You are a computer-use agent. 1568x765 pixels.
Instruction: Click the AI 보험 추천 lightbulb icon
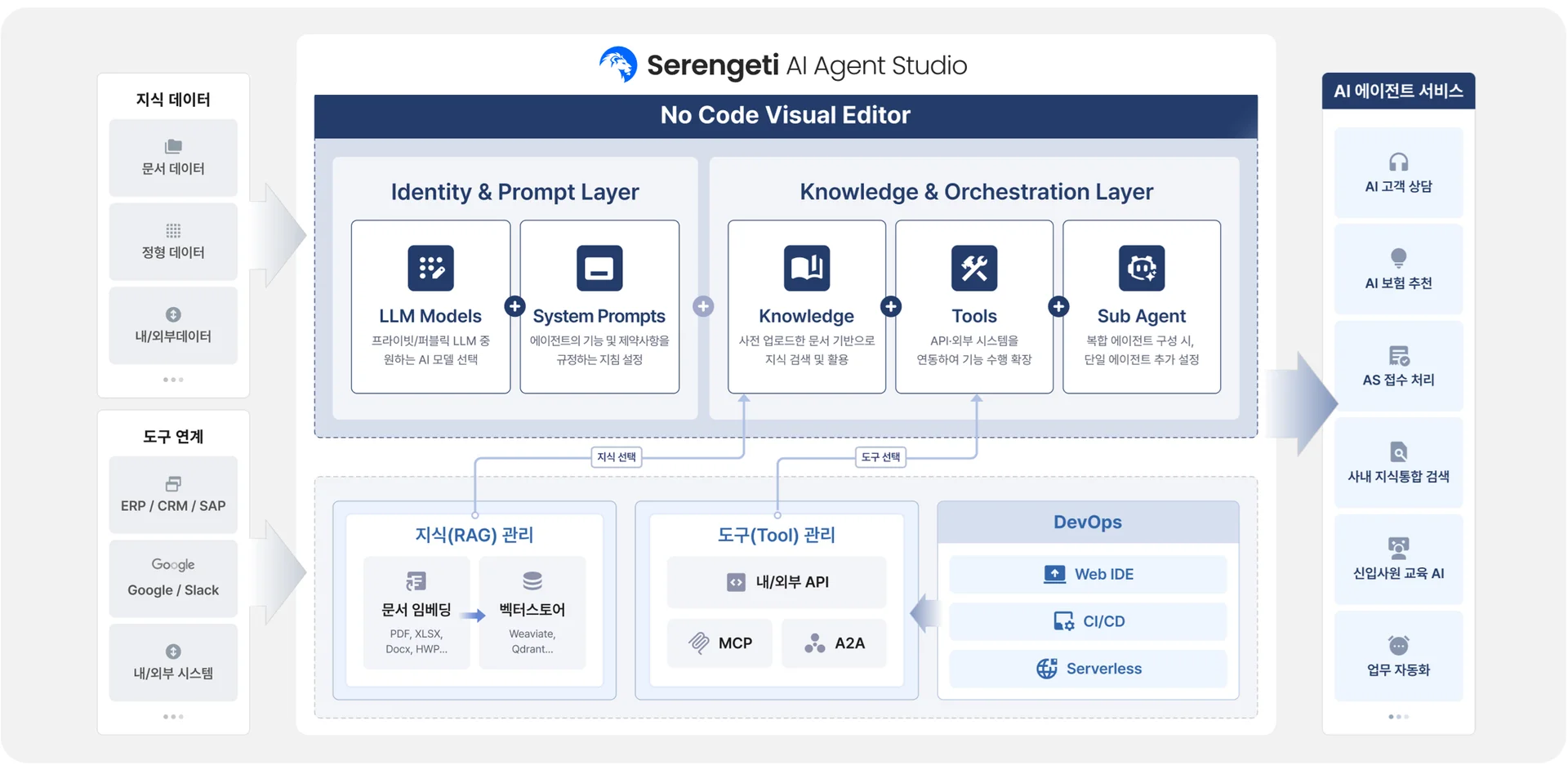click(1398, 258)
